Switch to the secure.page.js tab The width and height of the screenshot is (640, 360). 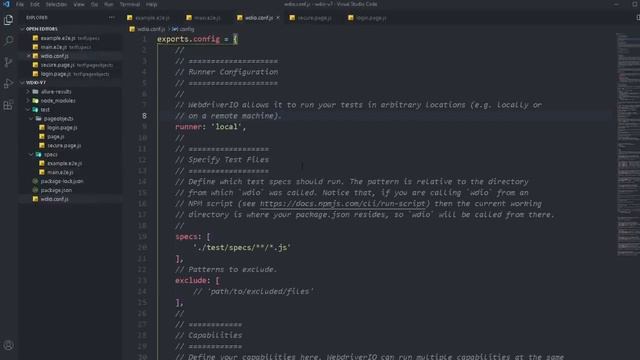[314, 18]
